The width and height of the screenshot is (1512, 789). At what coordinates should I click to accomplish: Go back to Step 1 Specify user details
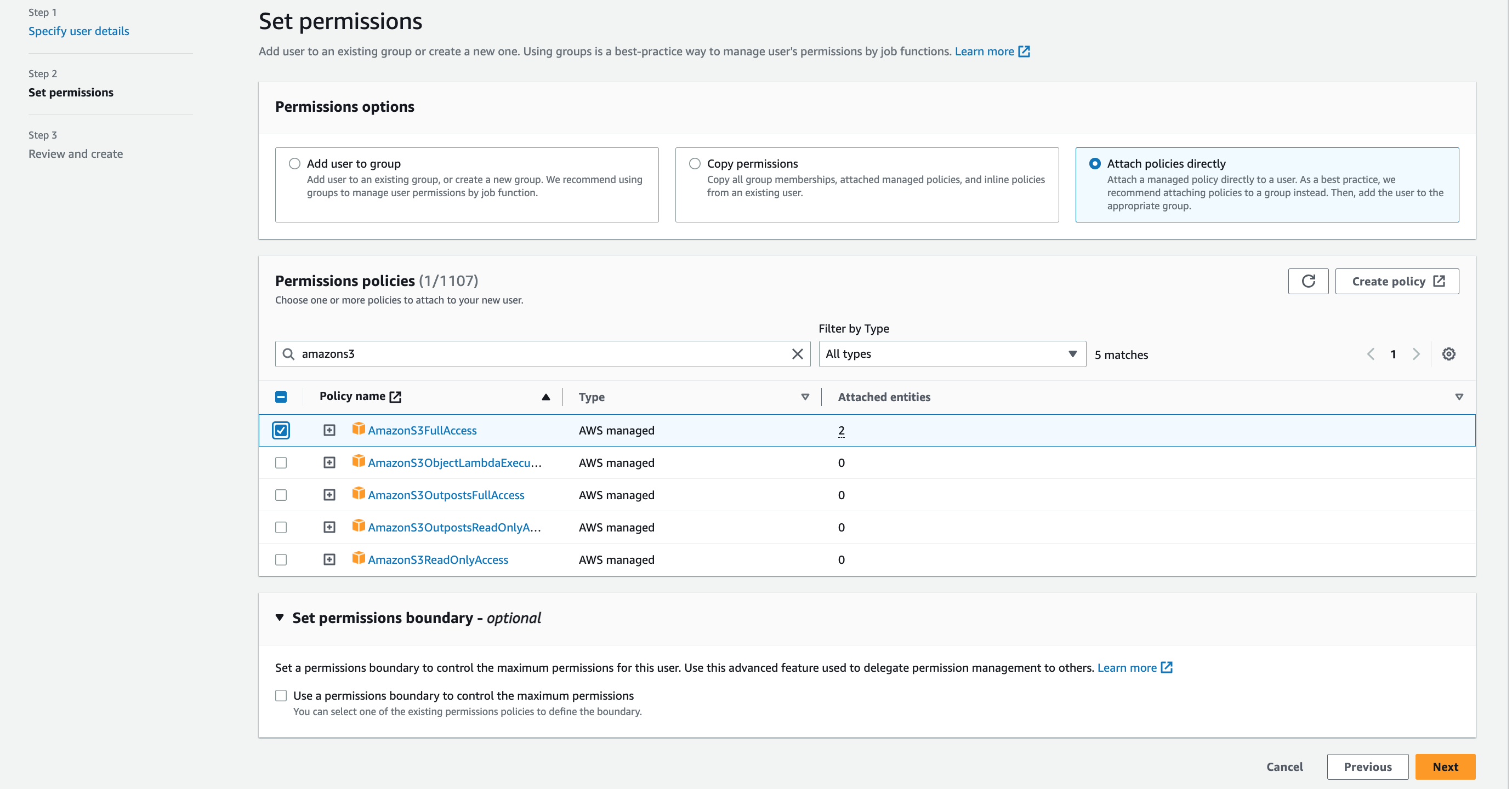click(x=78, y=31)
